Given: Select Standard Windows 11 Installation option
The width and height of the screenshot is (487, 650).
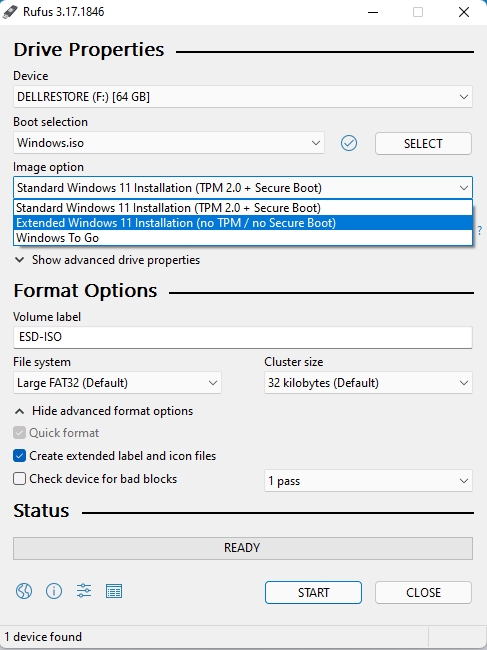Looking at the screenshot, I should tap(243, 208).
